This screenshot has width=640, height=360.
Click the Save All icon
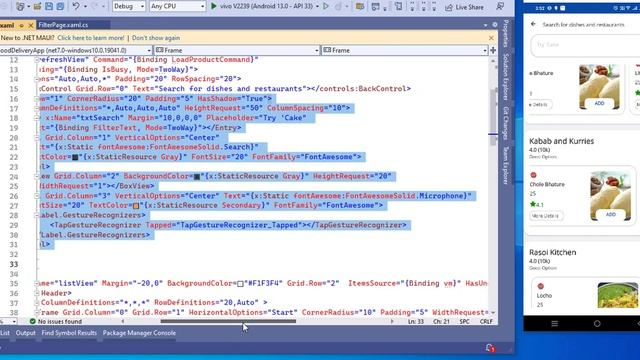point(60,7)
